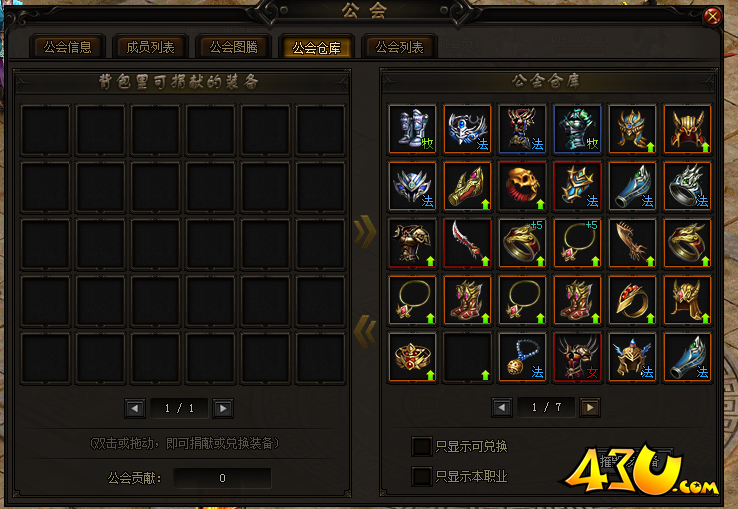Choose the red-gem golden ring

point(633,300)
